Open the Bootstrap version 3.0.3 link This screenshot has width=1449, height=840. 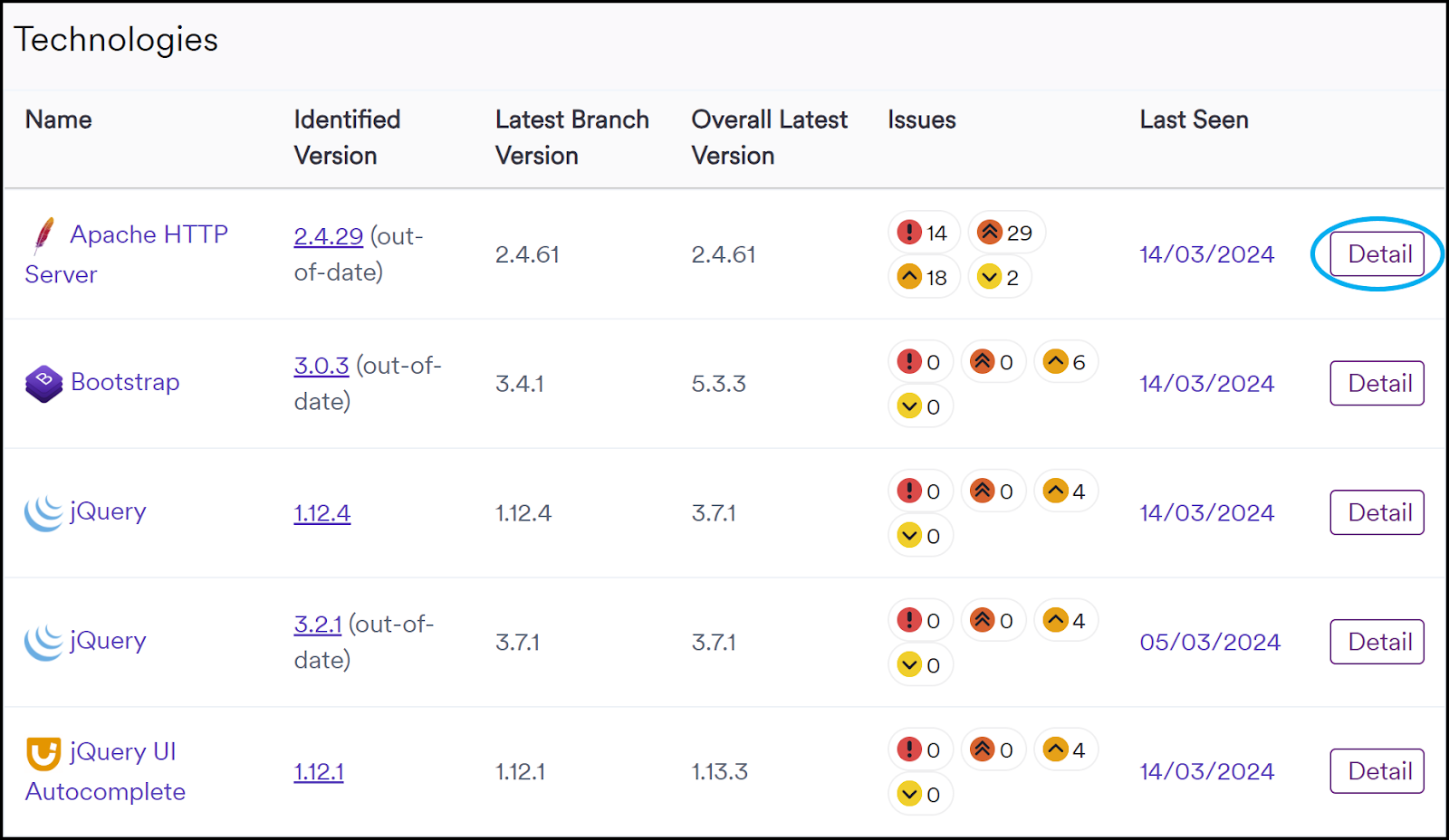click(x=321, y=366)
